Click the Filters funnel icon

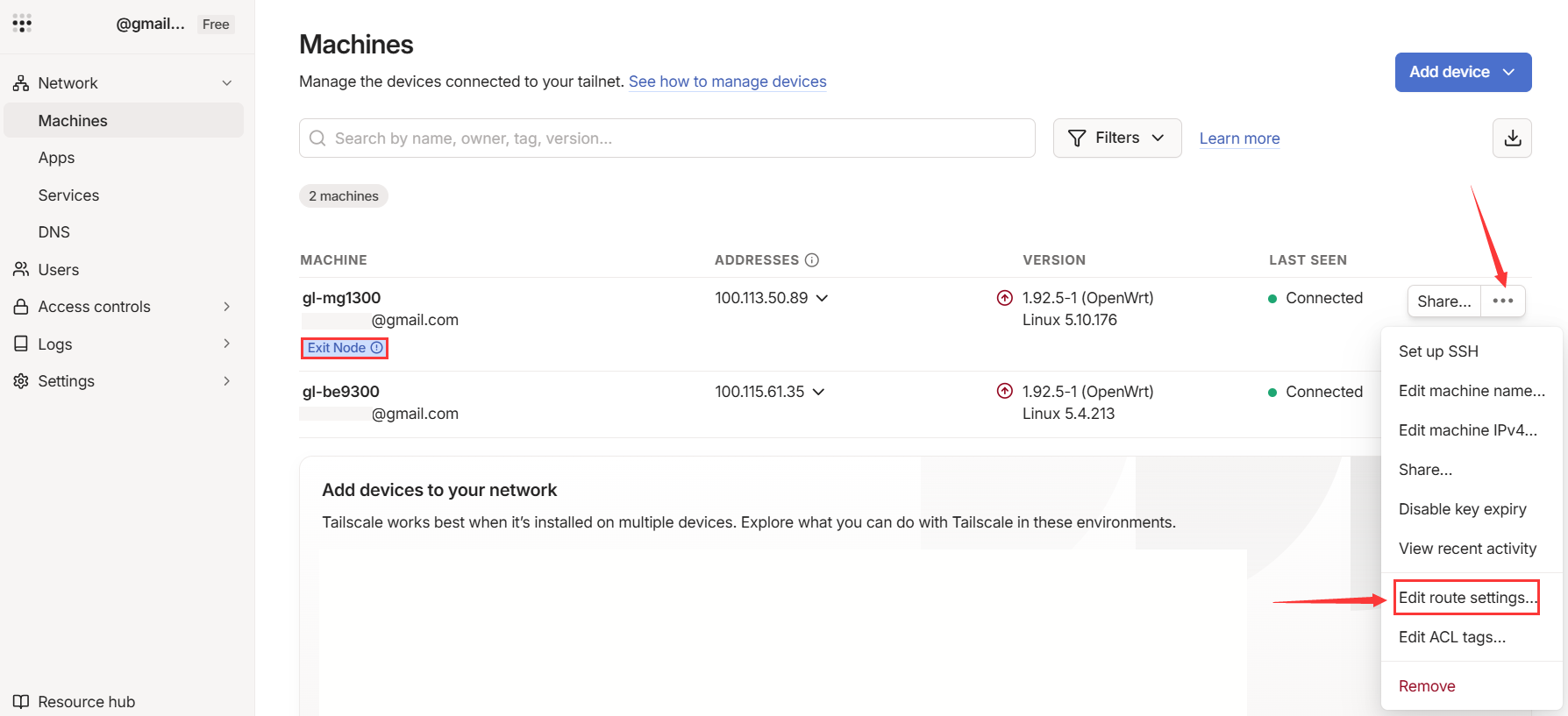1077,138
